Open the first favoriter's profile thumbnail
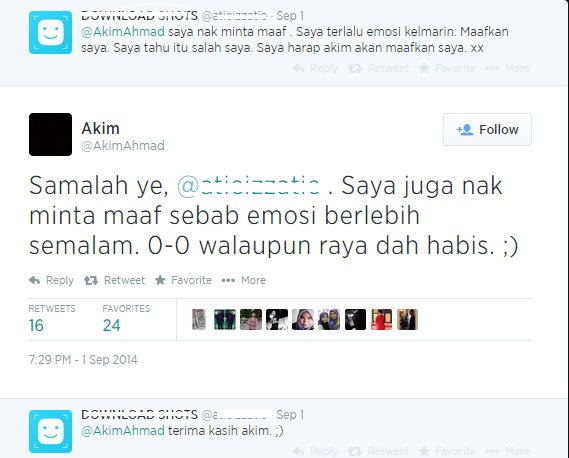This screenshot has height=458, width=569. (199, 319)
